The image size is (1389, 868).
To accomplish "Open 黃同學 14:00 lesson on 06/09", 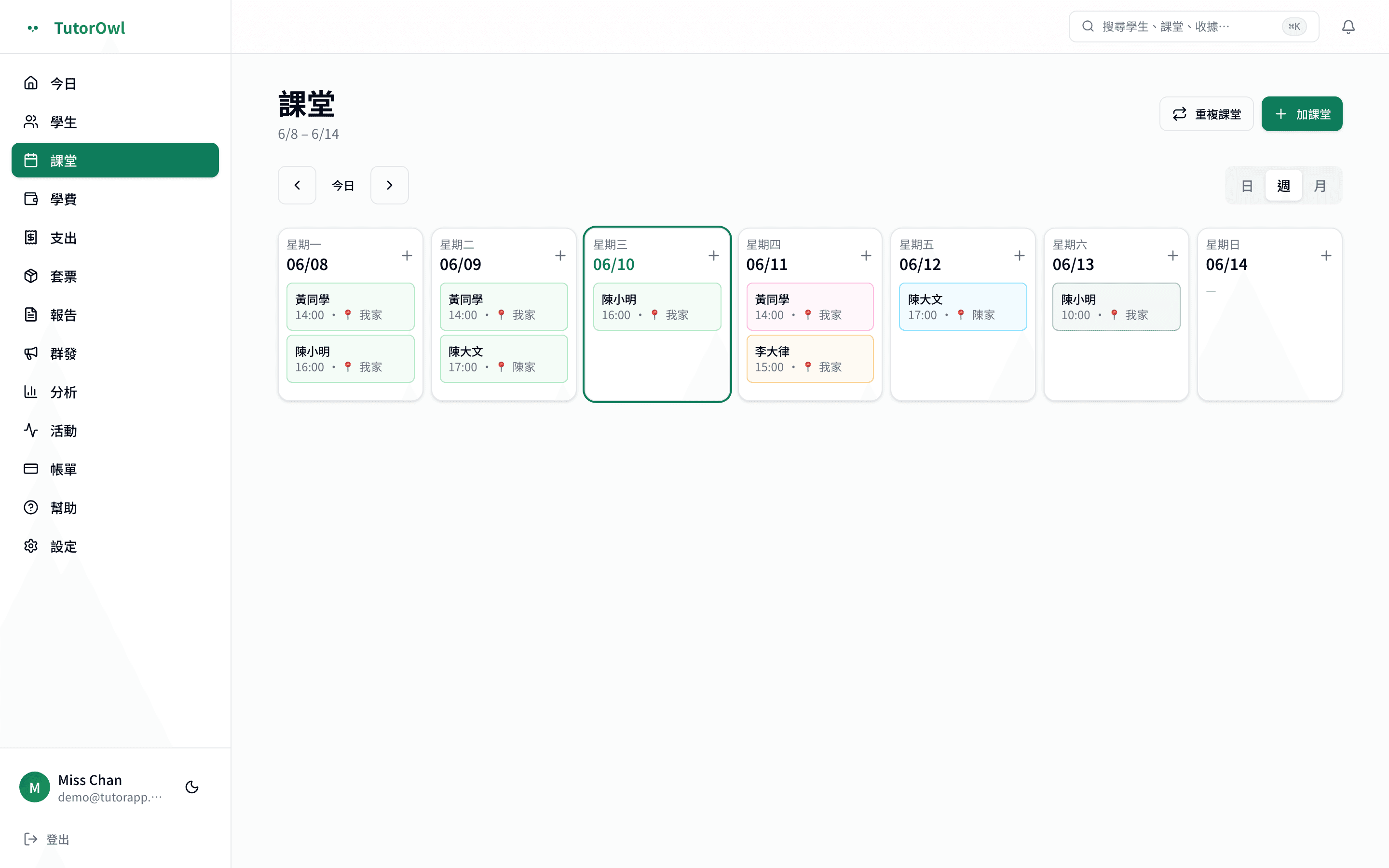I will click(x=504, y=307).
